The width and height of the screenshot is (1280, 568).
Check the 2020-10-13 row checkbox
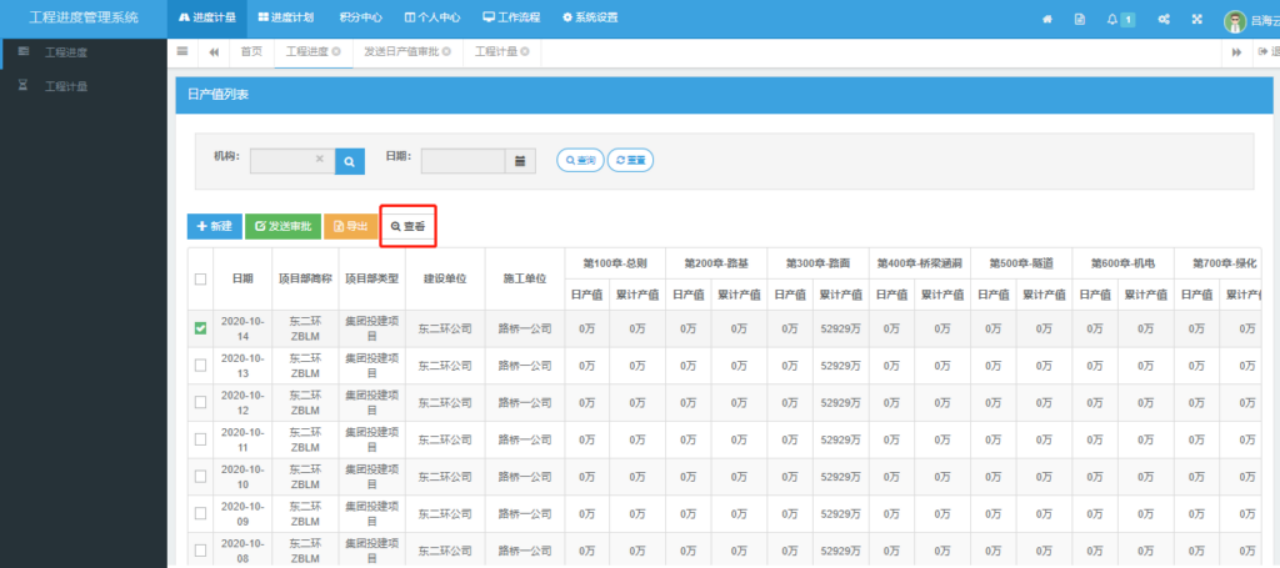[200, 365]
